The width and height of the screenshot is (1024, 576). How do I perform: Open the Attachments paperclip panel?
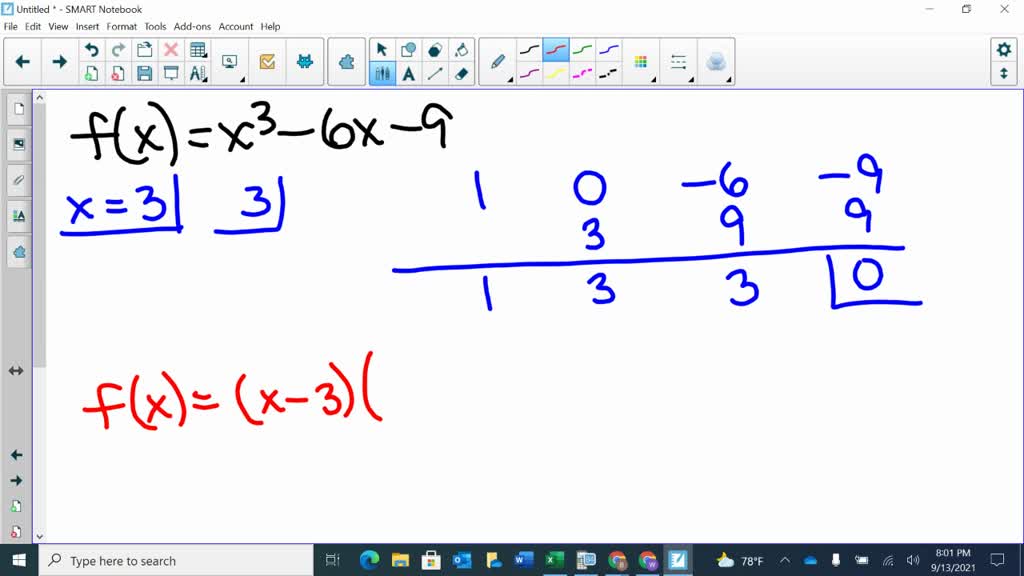coord(17,181)
